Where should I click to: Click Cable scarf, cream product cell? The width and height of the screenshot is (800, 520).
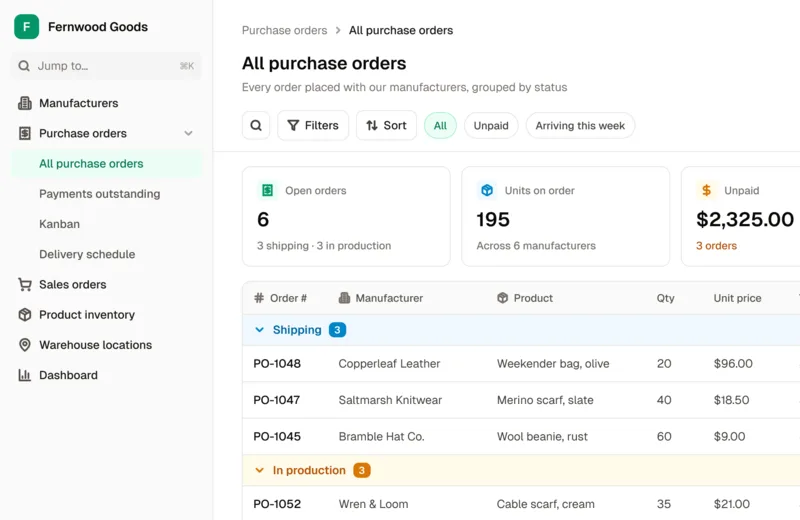(545, 504)
